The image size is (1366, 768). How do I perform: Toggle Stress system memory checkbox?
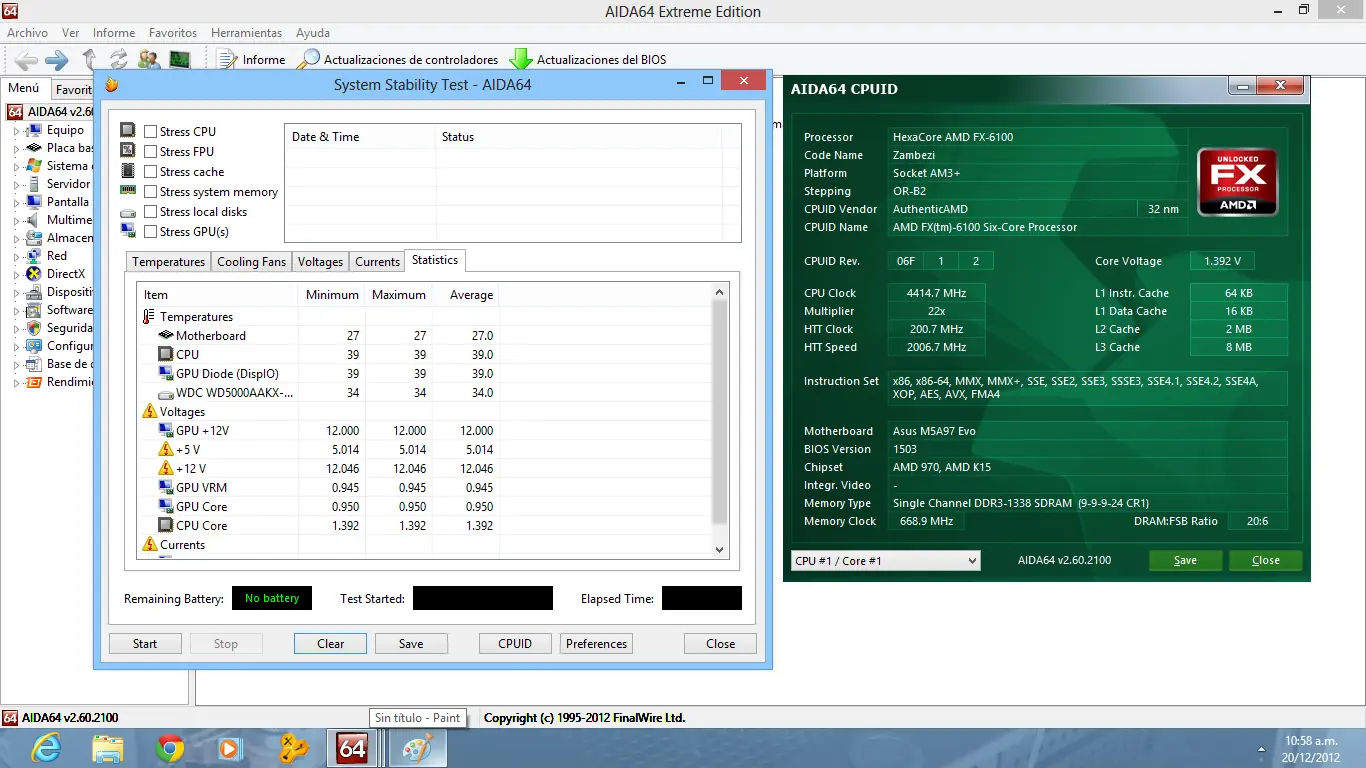150,192
